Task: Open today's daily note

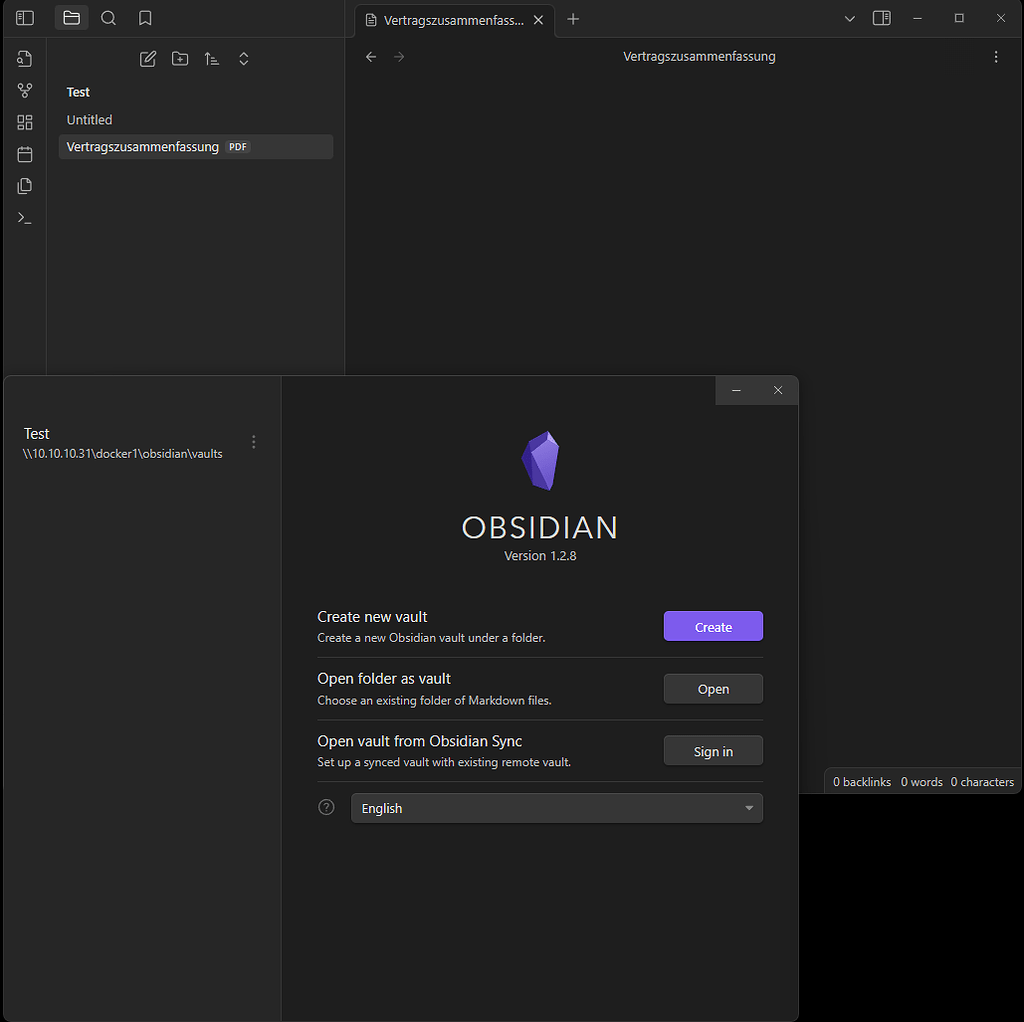Action: [x=24, y=154]
